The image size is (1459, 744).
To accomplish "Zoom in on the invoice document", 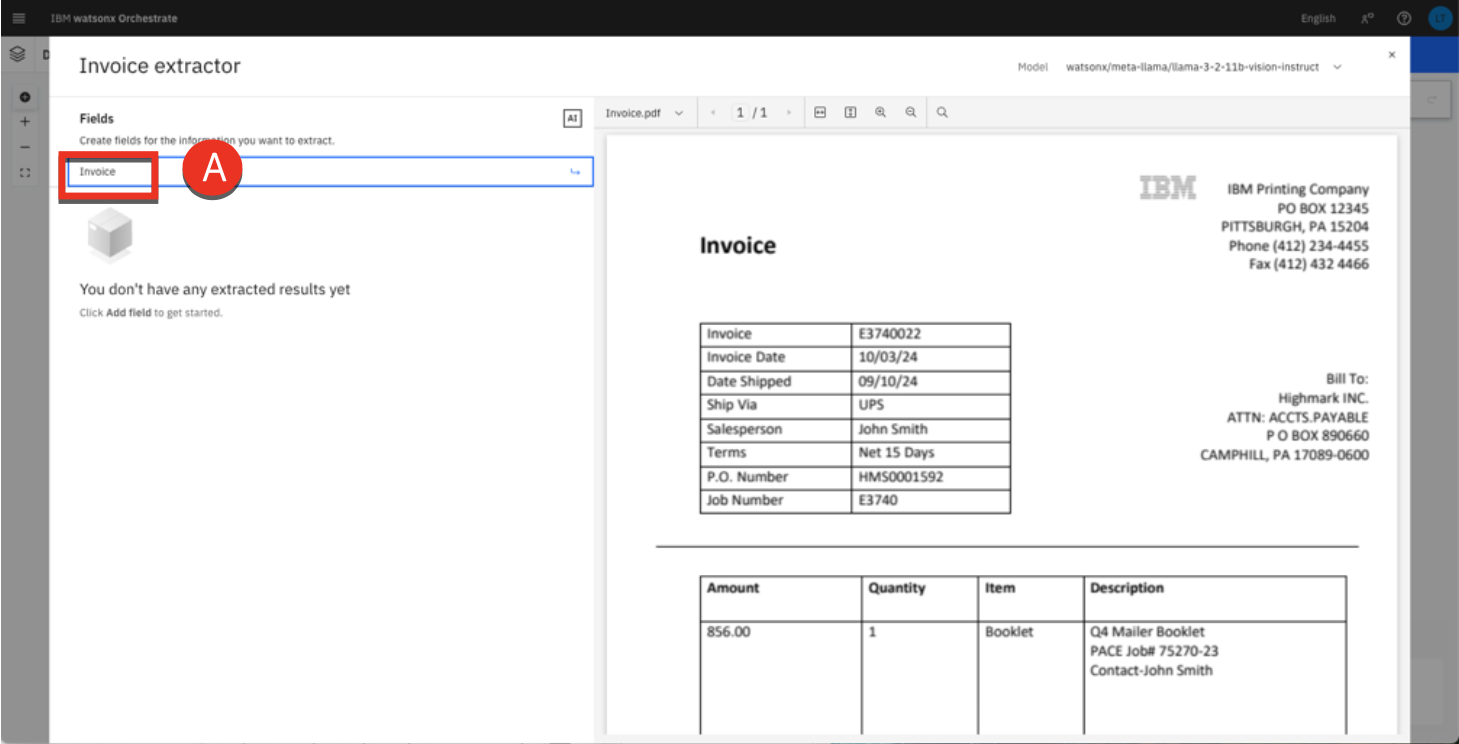I will click(x=881, y=113).
